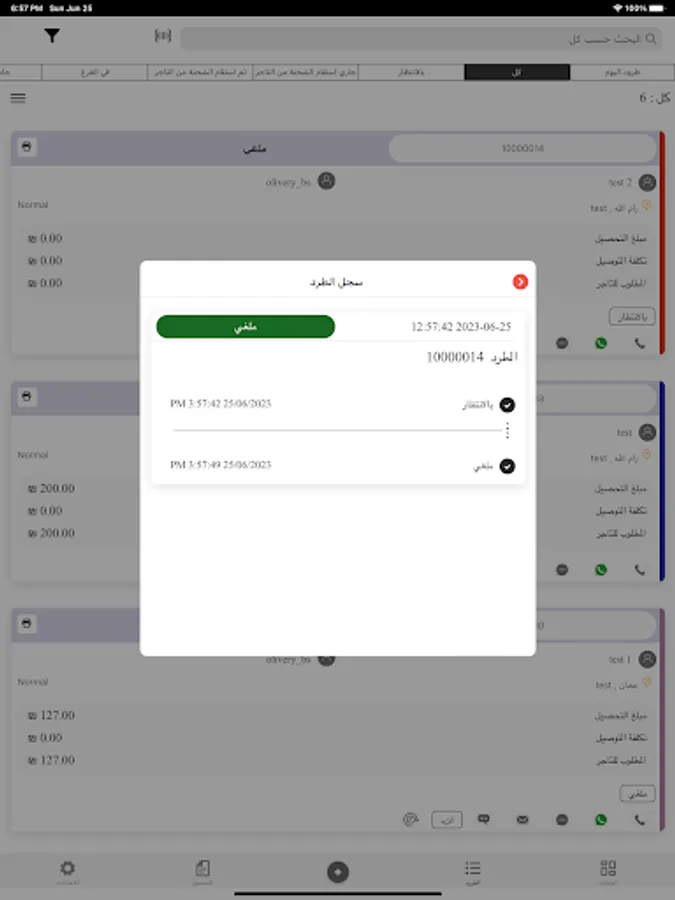Screen dimensions: 675x900
Task: Toggle the checkmark beside 'بالانتظار' log entry
Action: (x=507, y=405)
